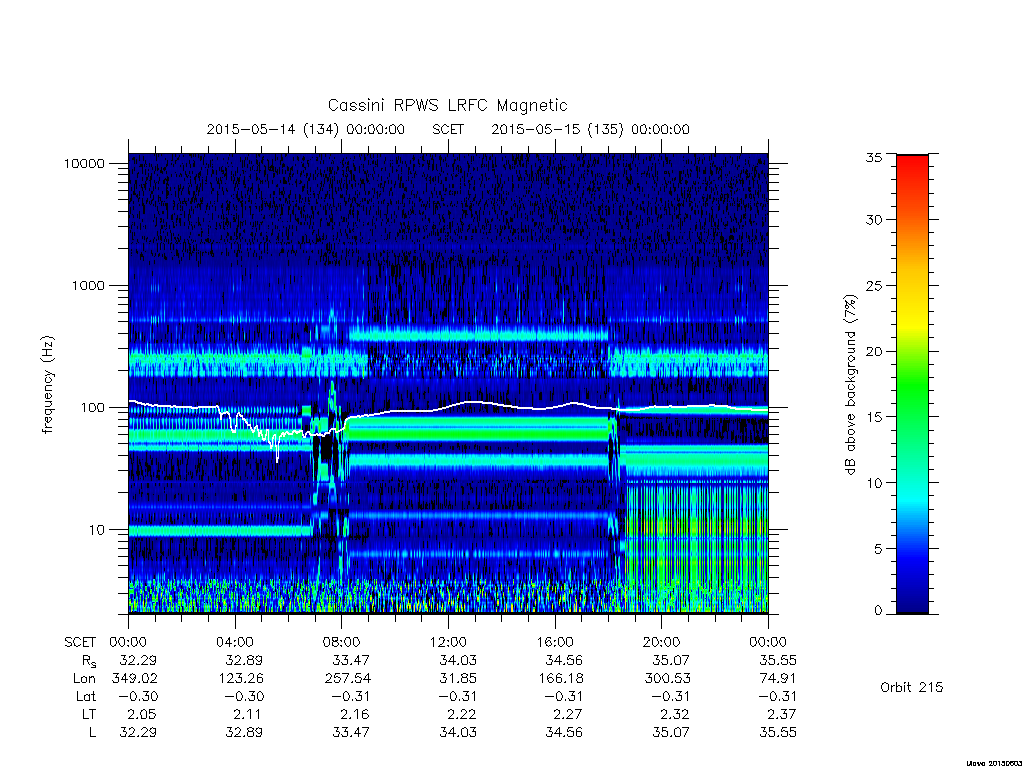Select the 100 Hz frequency tick label
Image resolution: width=1024 pixels, height=768 pixels.
(92, 408)
